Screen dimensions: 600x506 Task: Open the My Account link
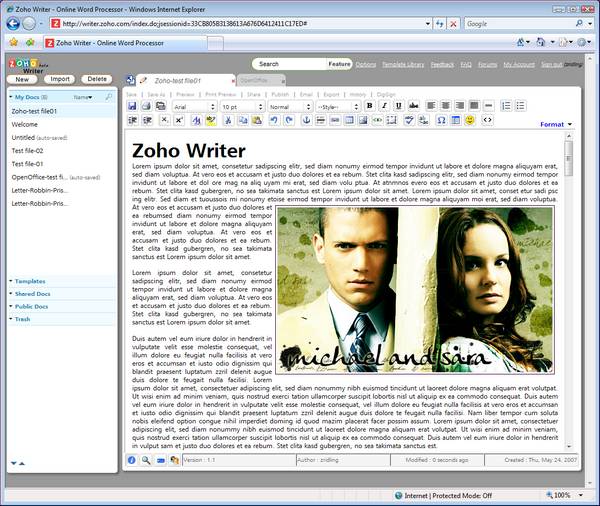[x=519, y=65]
